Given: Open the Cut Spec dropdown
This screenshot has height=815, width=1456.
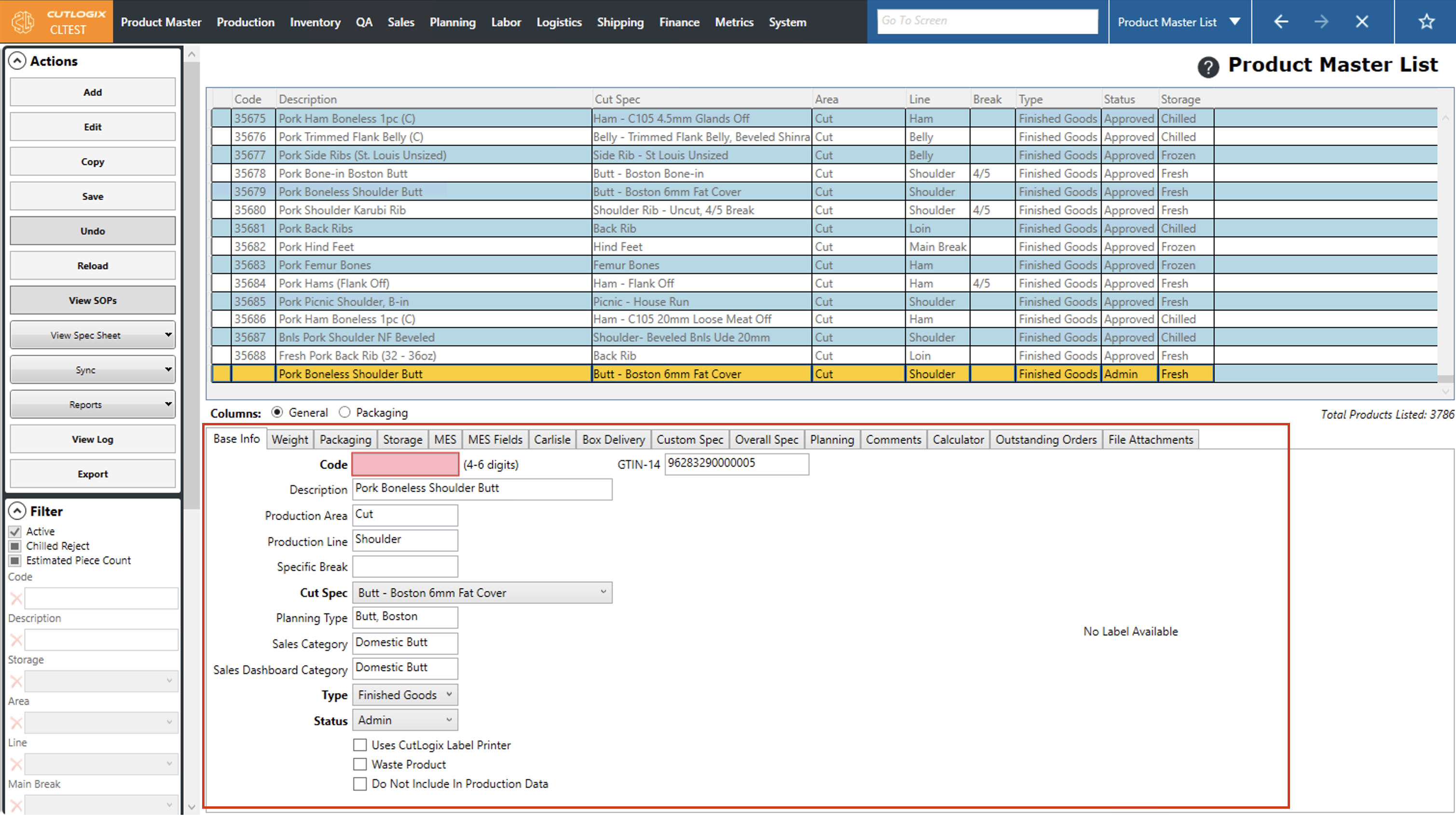Looking at the screenshot, I should 481,592.
